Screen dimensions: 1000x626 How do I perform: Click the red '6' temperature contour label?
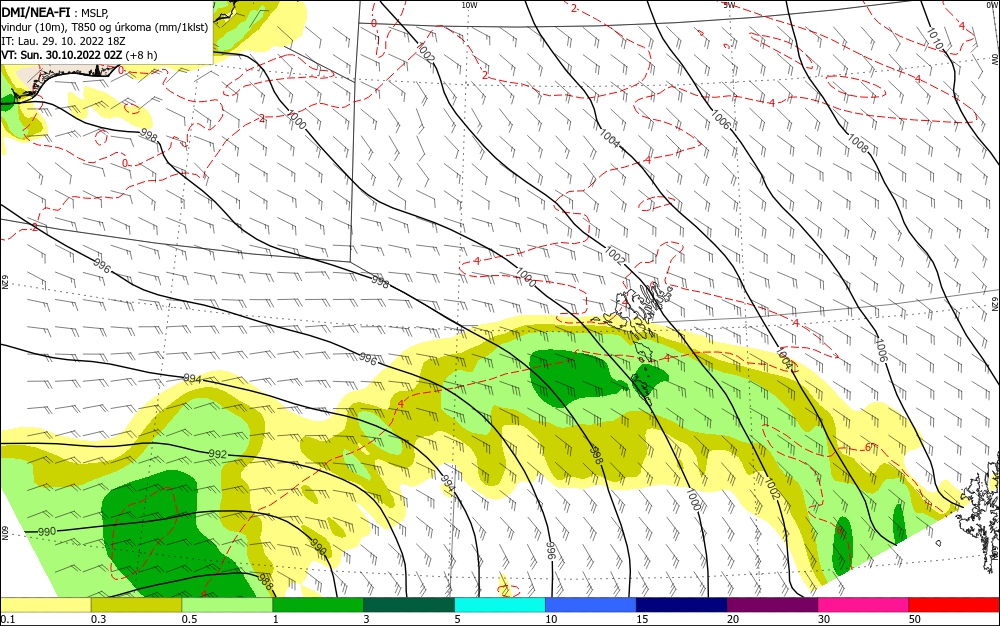(868, 448)
